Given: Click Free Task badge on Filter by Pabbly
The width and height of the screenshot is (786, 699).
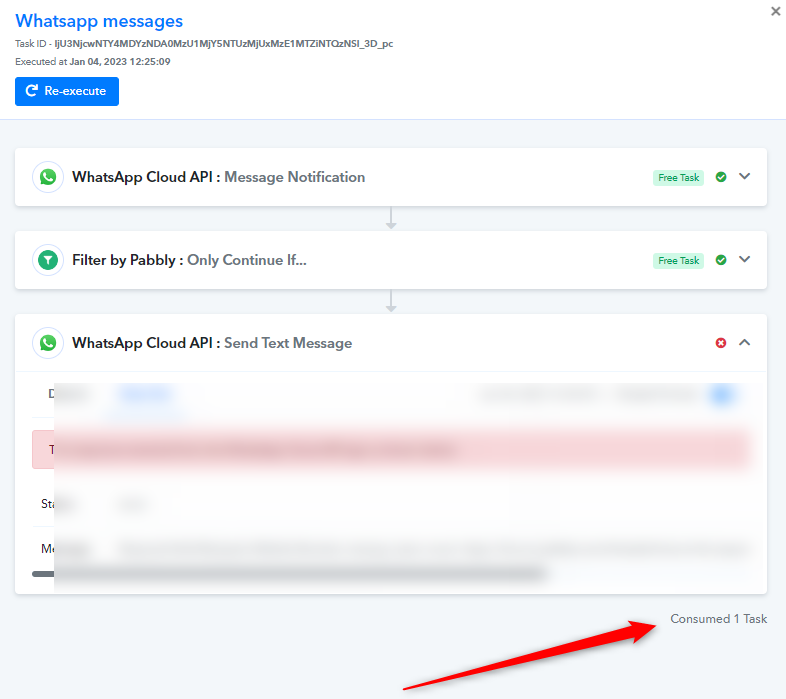Looking at the screenshot, I should tap(678, 261).
